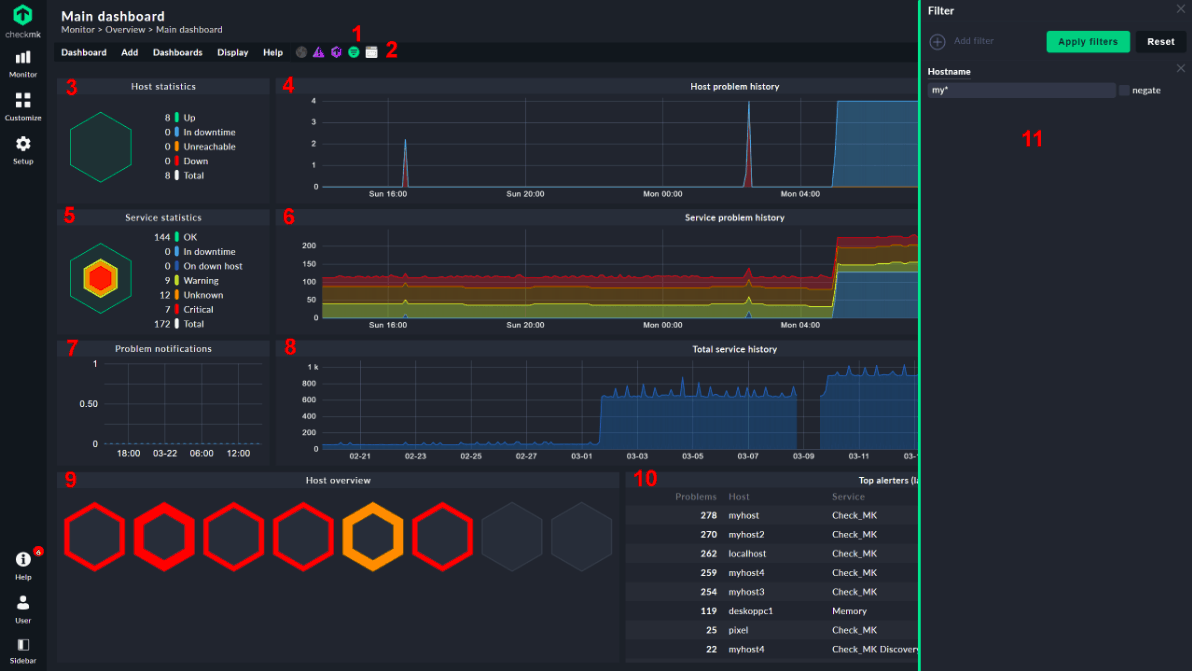Click host 'localhost' in Top alerters
This screenshot has width=1192, height=671.
pyautogui.click(x=747, y=554)
